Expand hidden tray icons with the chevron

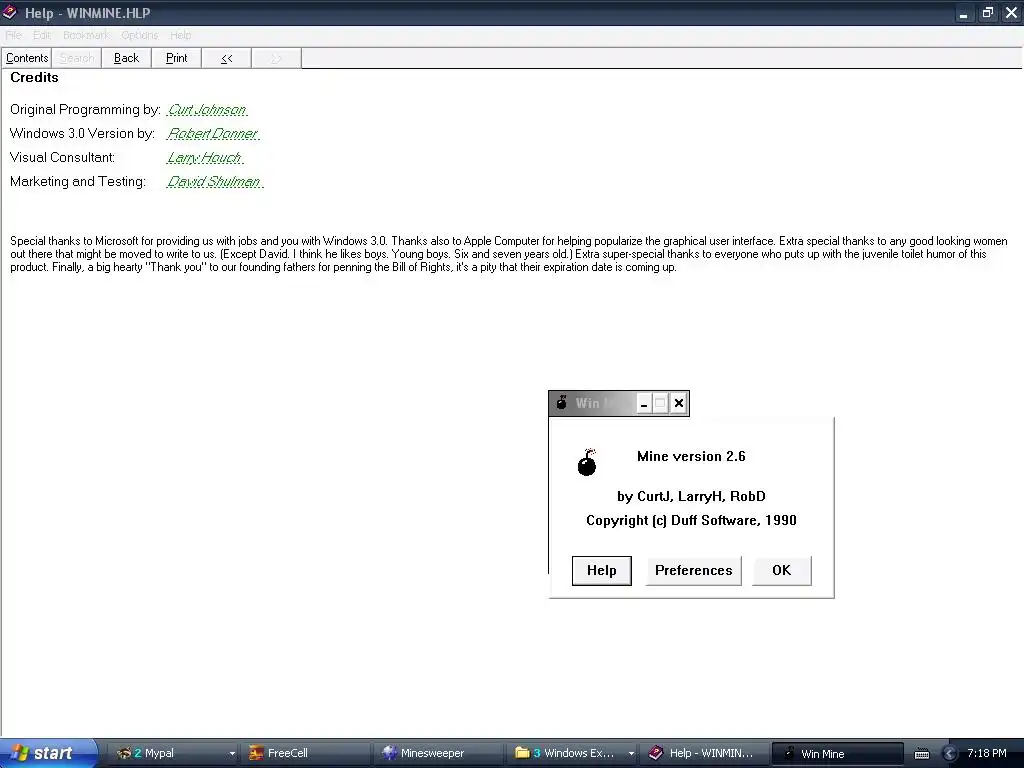pos(950,754)
